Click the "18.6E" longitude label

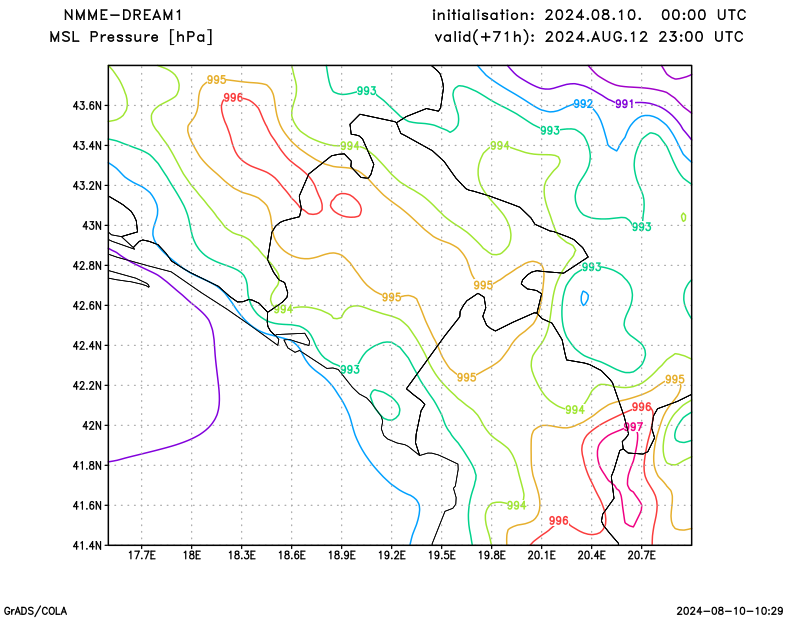[x=291, y=555]
